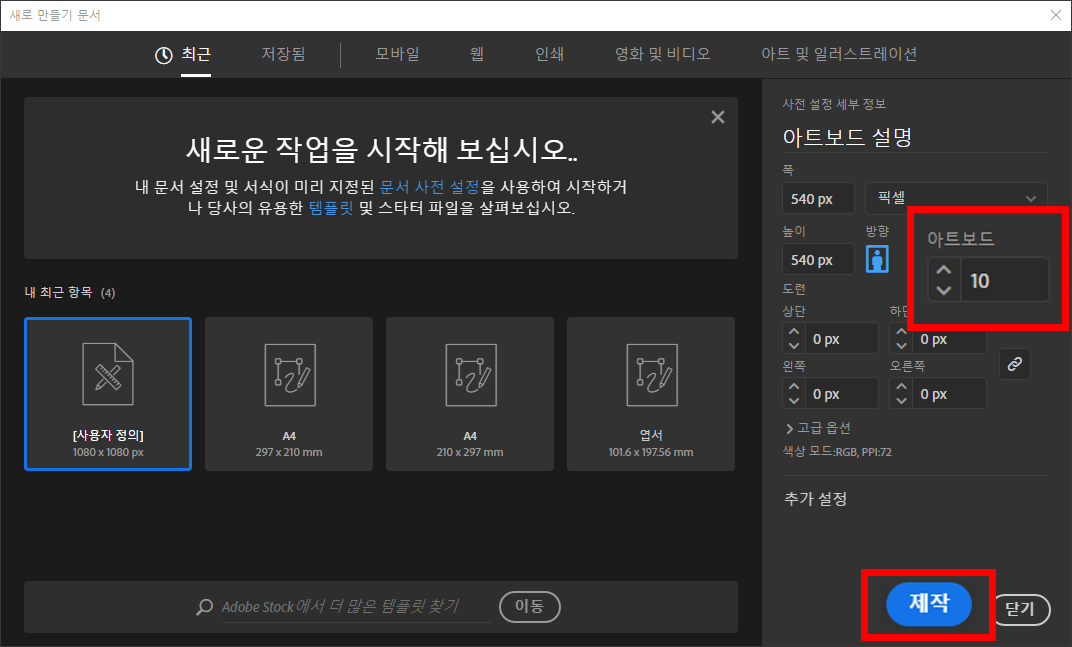This screenshot has width=1072, height=647.
Task: Choose the A4 210 x 297 mm preset
Action: pos(469,393)
